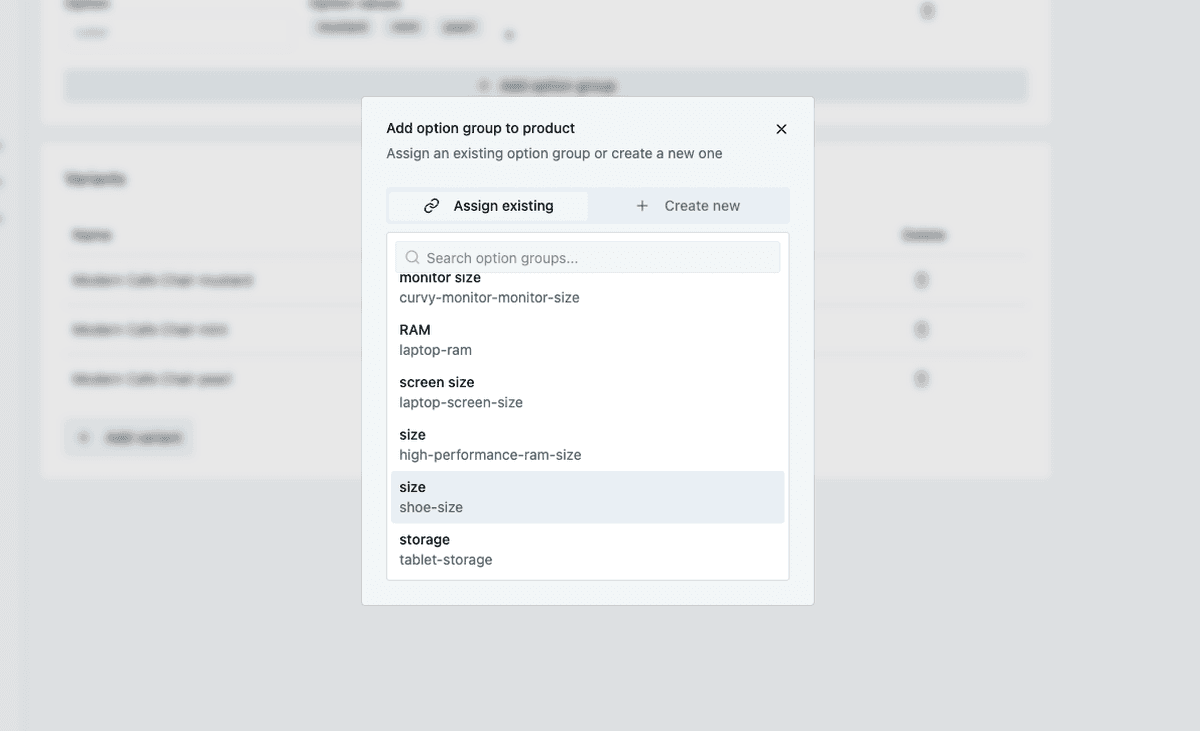Close the Add option group dialog

(x=781, y=129)
